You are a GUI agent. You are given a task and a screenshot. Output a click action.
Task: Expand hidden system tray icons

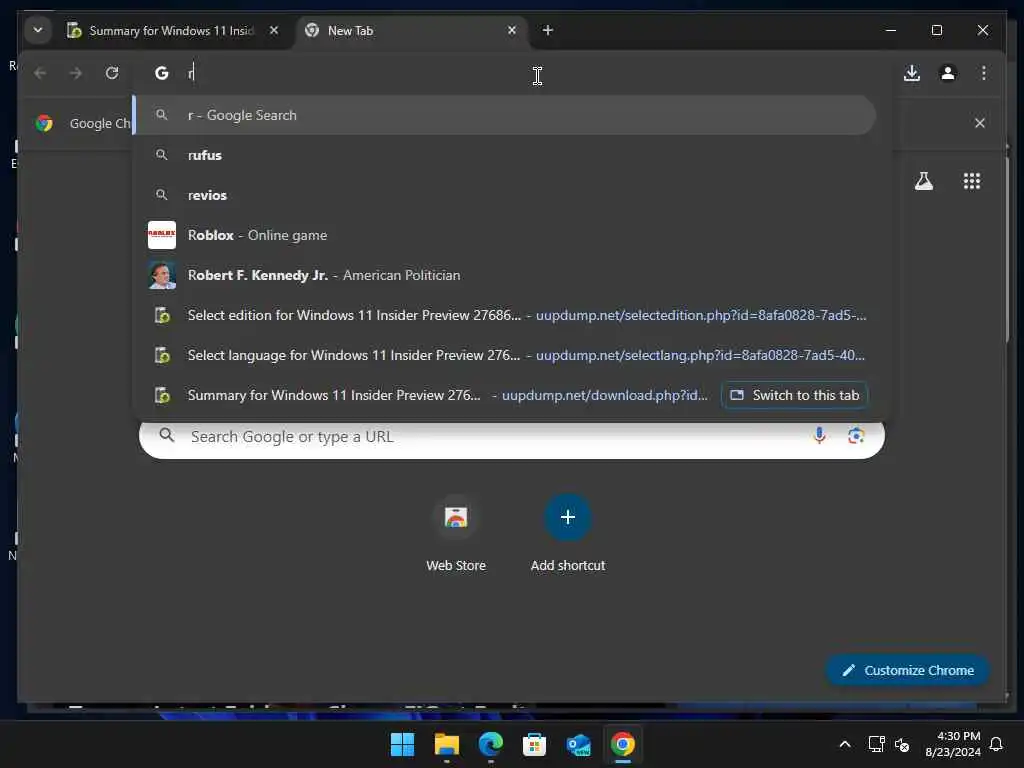[844, 744]
